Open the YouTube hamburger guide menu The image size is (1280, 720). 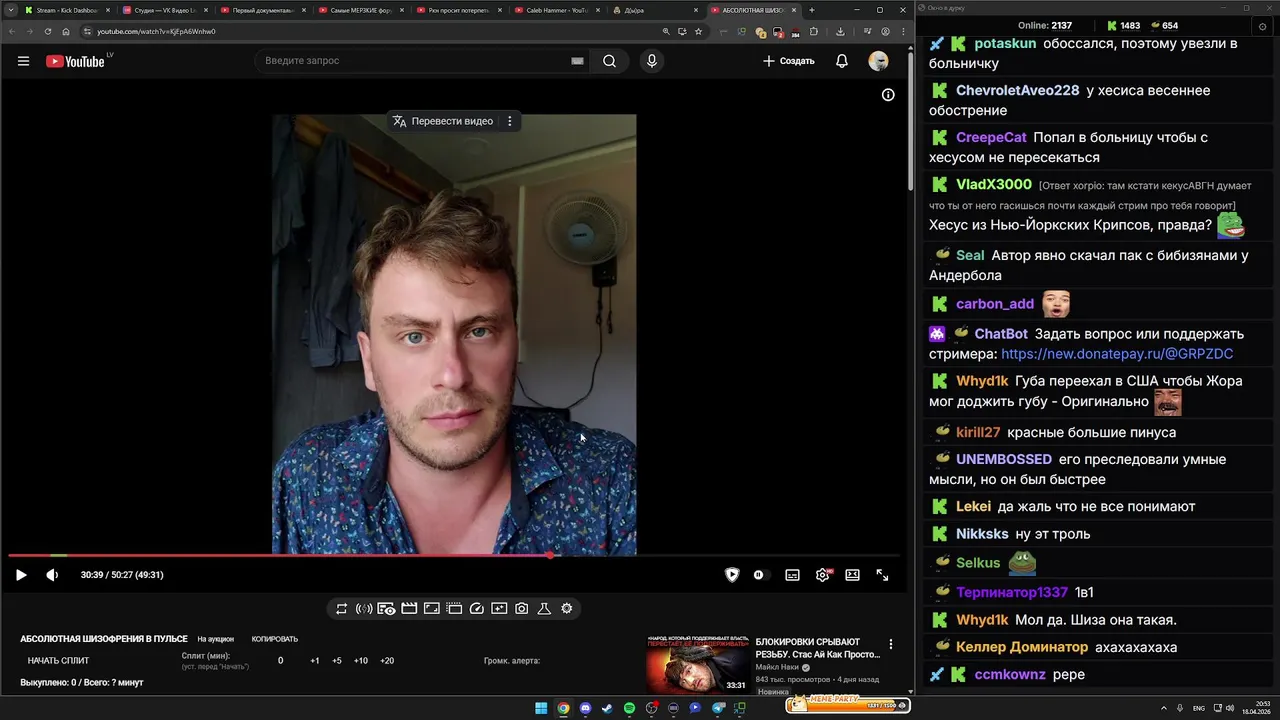(23, 61)
